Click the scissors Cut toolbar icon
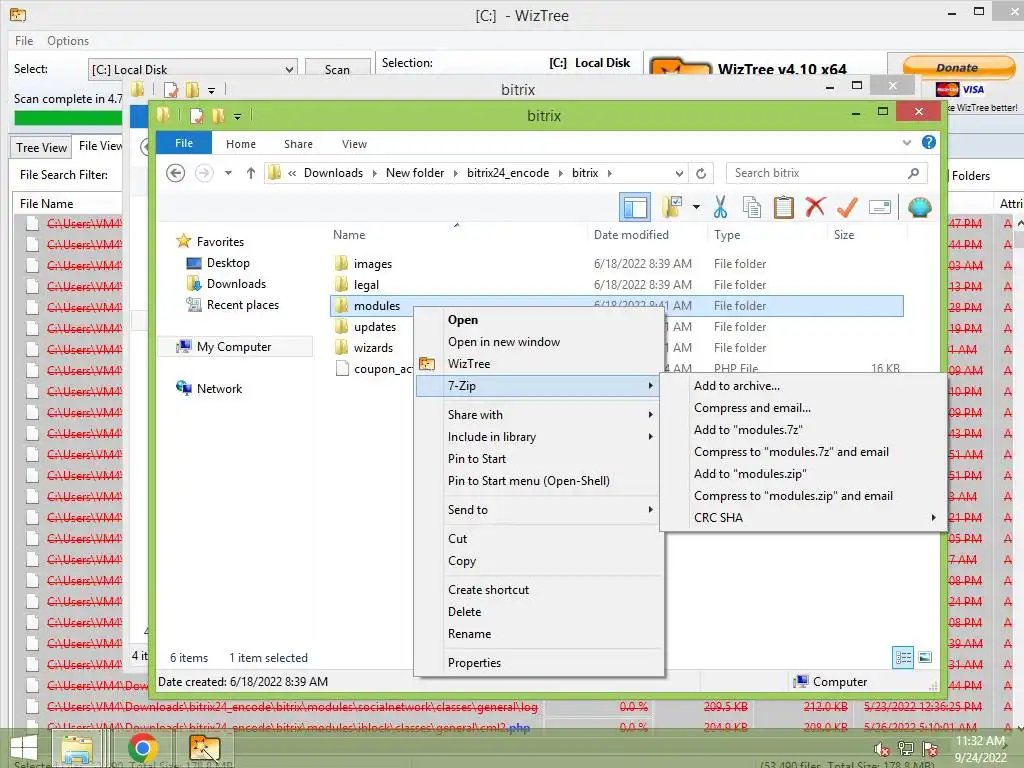The image size is (1024, 768). click(x=720, y=208)
